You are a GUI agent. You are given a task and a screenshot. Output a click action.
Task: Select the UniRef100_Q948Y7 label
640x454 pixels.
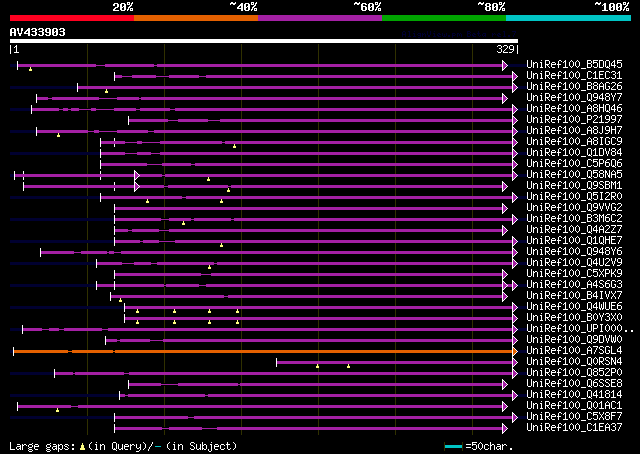574,98
